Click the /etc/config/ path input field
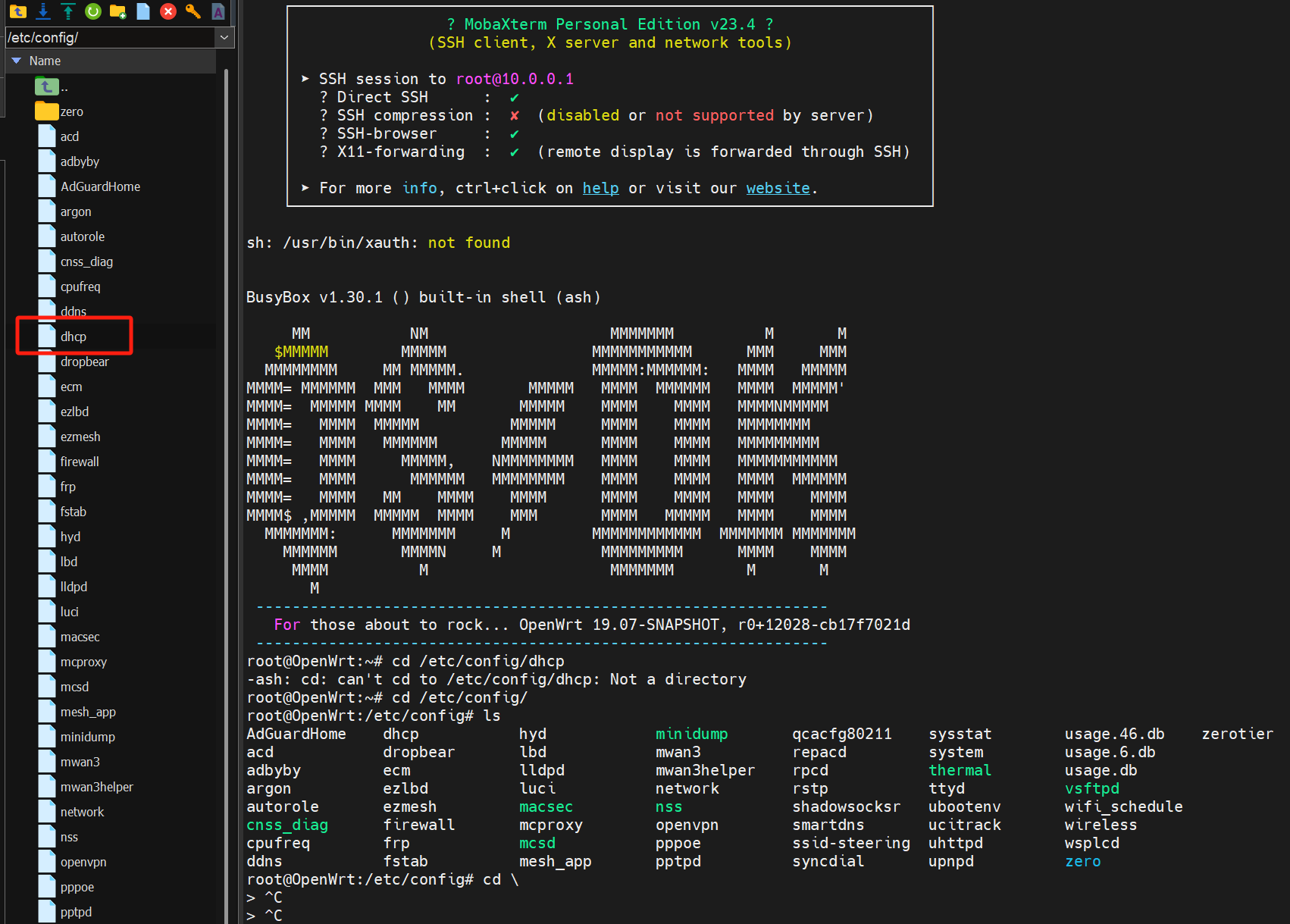This screenshot has height=924, width=1290. (111, 37)
